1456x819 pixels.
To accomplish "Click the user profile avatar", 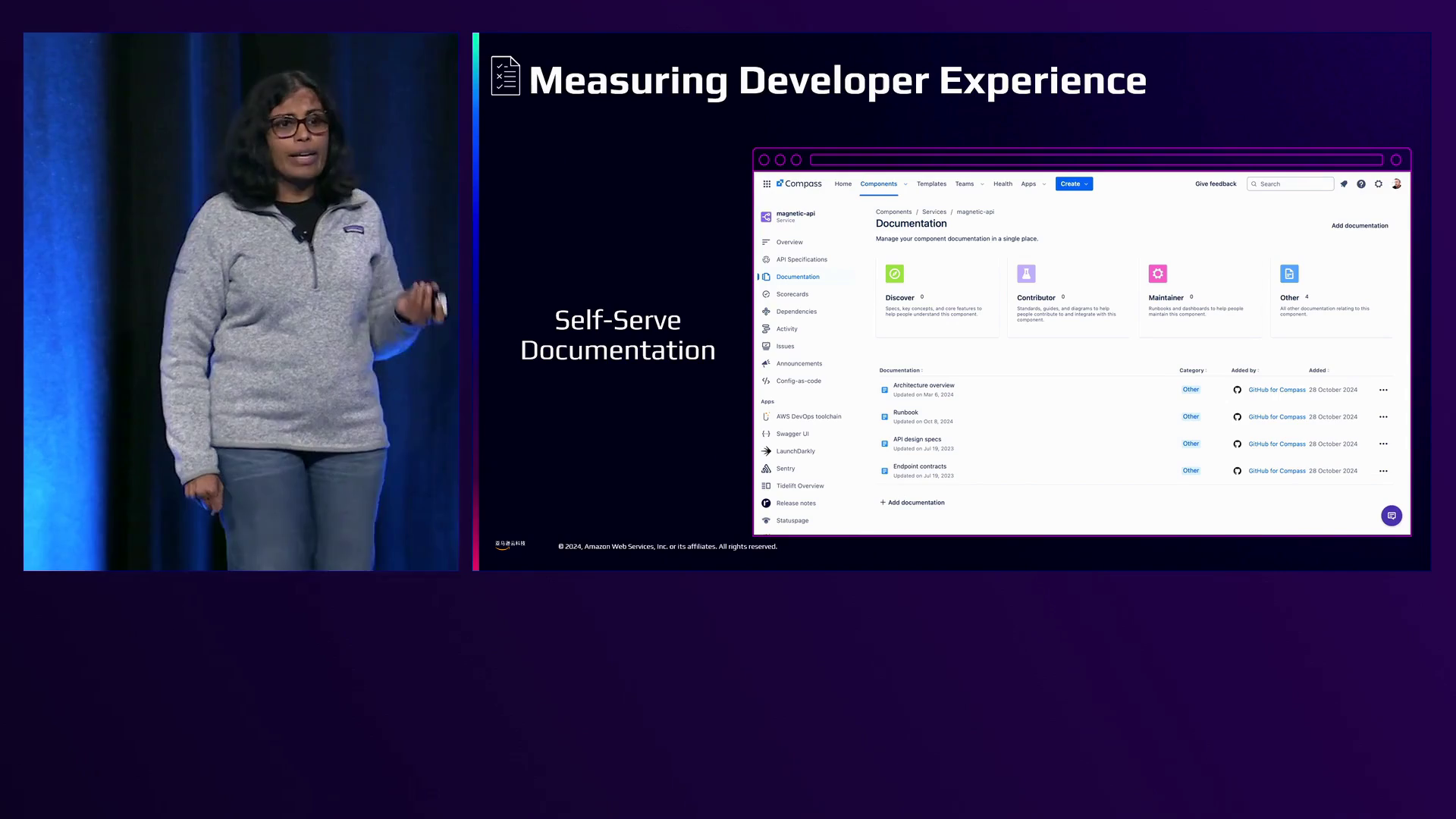I will pos(1396,184).
